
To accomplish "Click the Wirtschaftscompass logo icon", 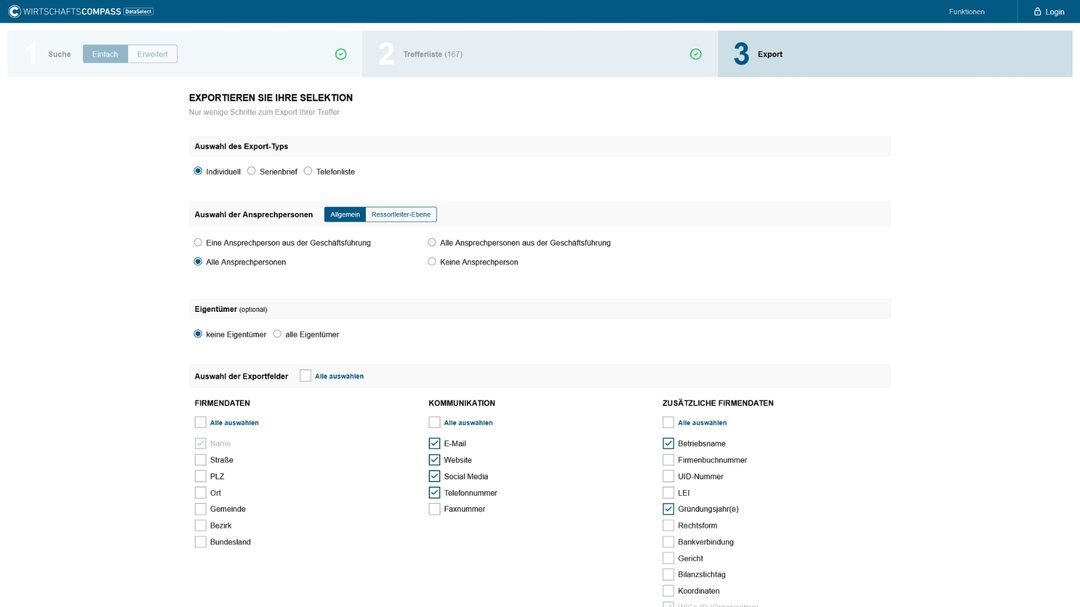I will pos(14,12).
